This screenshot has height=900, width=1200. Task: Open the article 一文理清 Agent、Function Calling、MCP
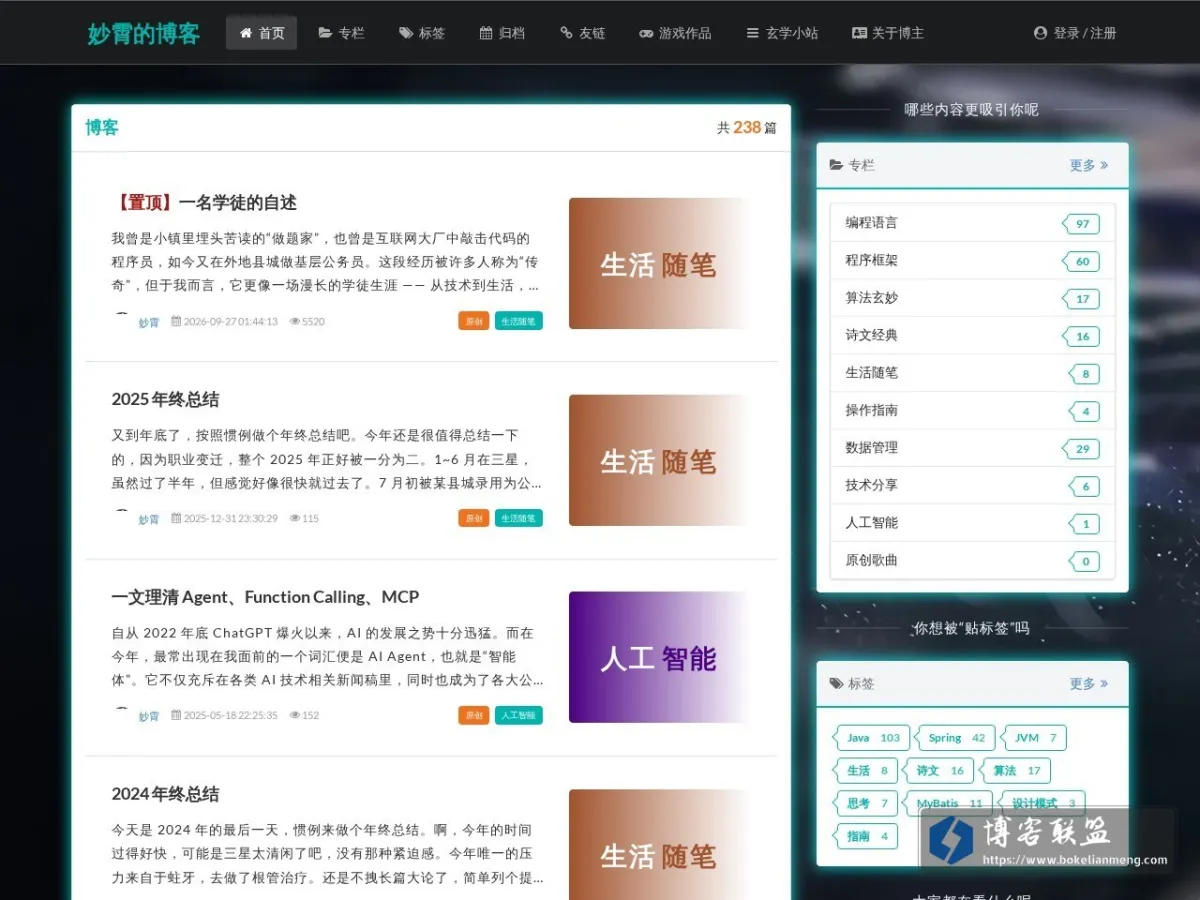[x=265, y=597]
